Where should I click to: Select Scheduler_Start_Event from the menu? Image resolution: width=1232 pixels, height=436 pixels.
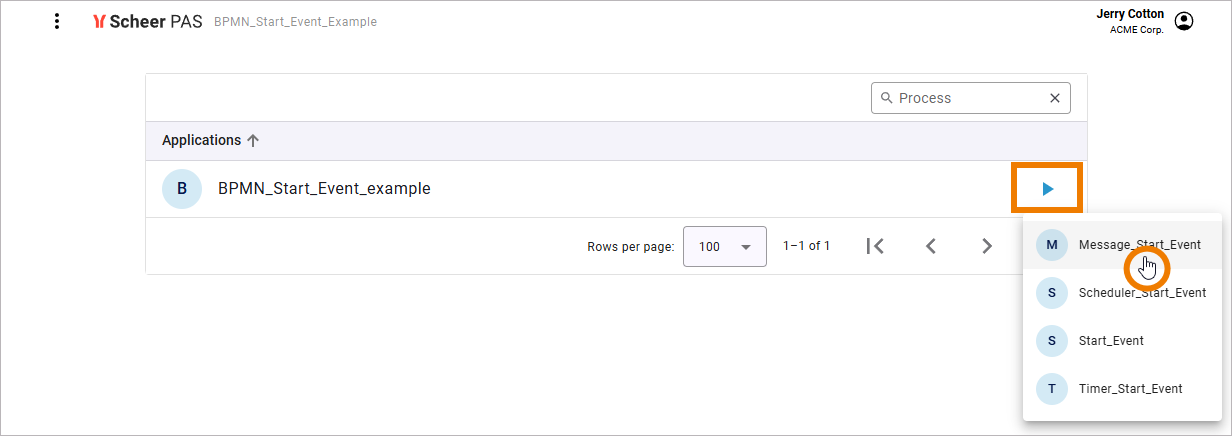click(x=1141, y=293)
